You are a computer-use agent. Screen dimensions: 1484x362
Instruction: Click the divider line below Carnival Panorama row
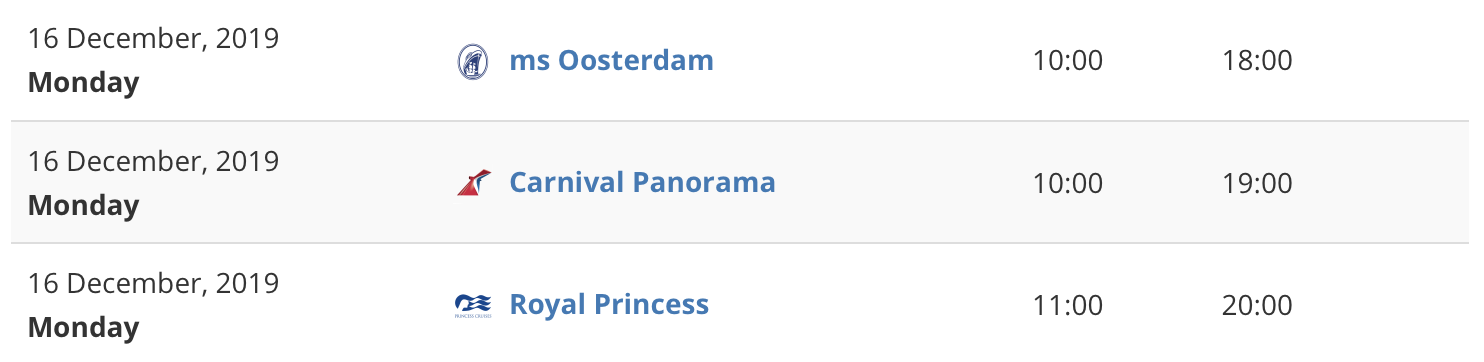[x=742, y=243]
